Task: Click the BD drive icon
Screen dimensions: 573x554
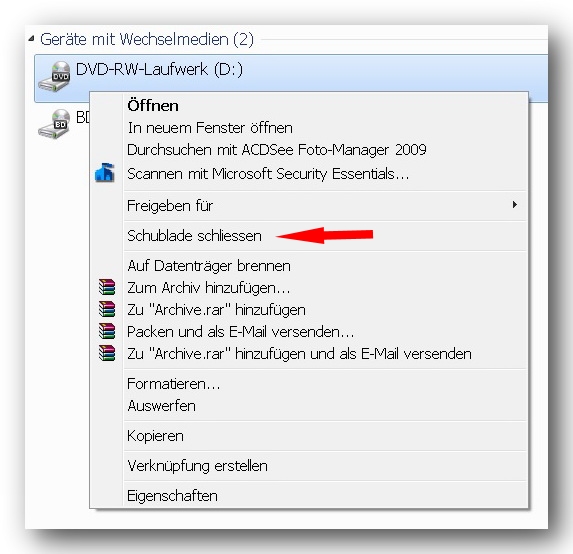Action: click(x=54, y=124)
